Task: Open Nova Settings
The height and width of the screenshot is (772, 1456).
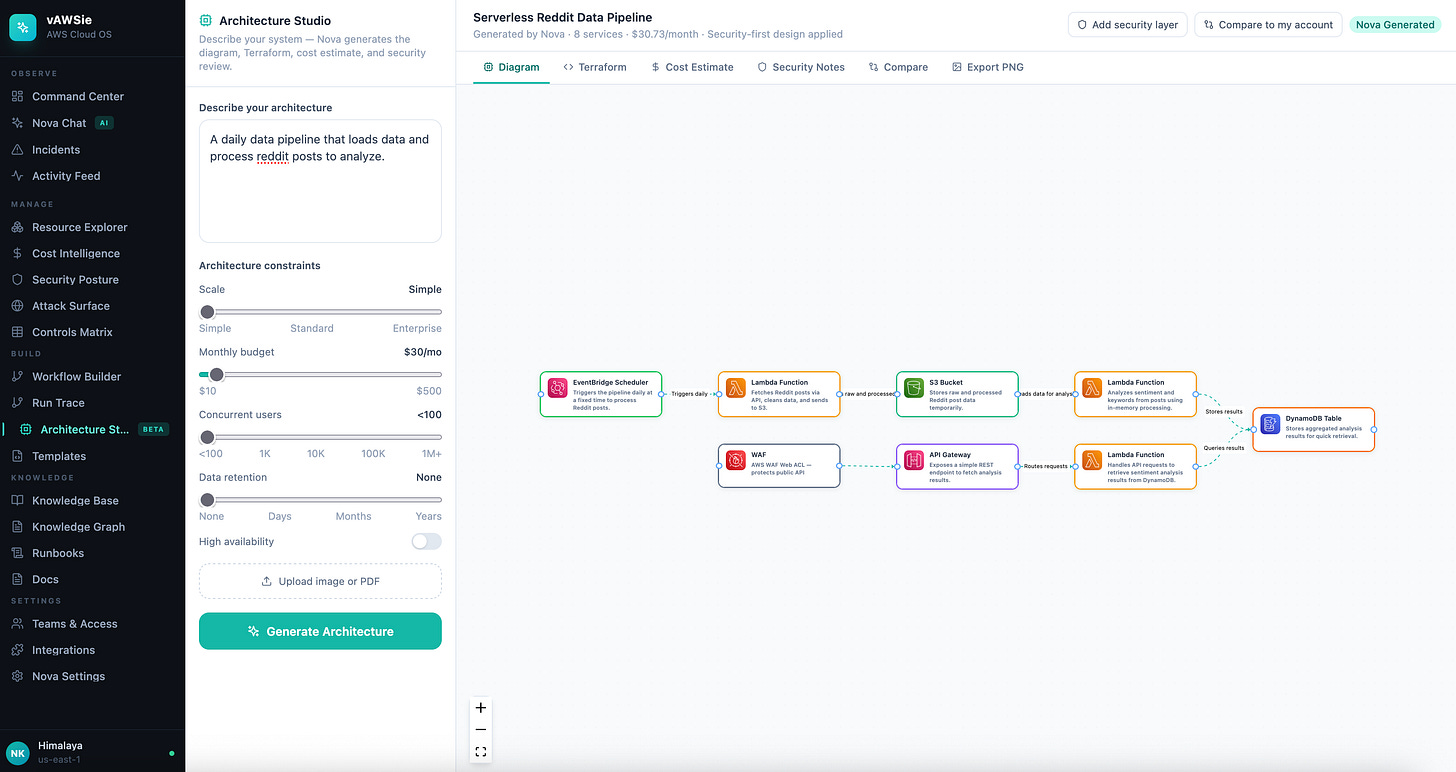Action: 68,676
